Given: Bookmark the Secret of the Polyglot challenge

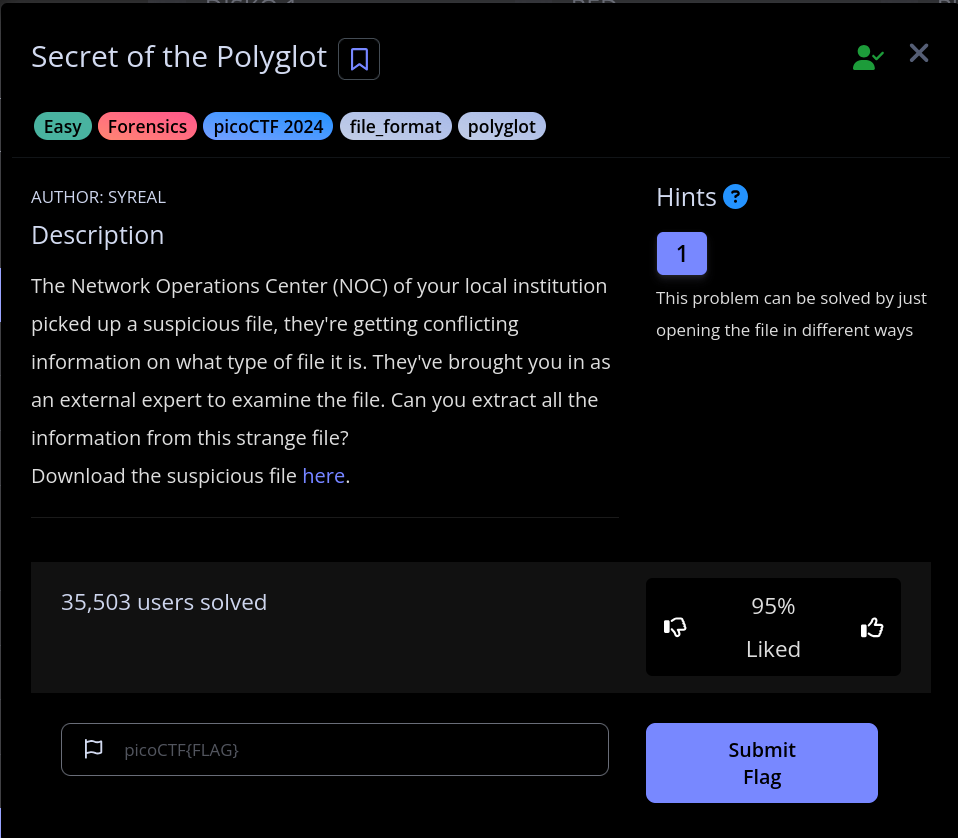Looking at the screenshot, I should point(359,59).
